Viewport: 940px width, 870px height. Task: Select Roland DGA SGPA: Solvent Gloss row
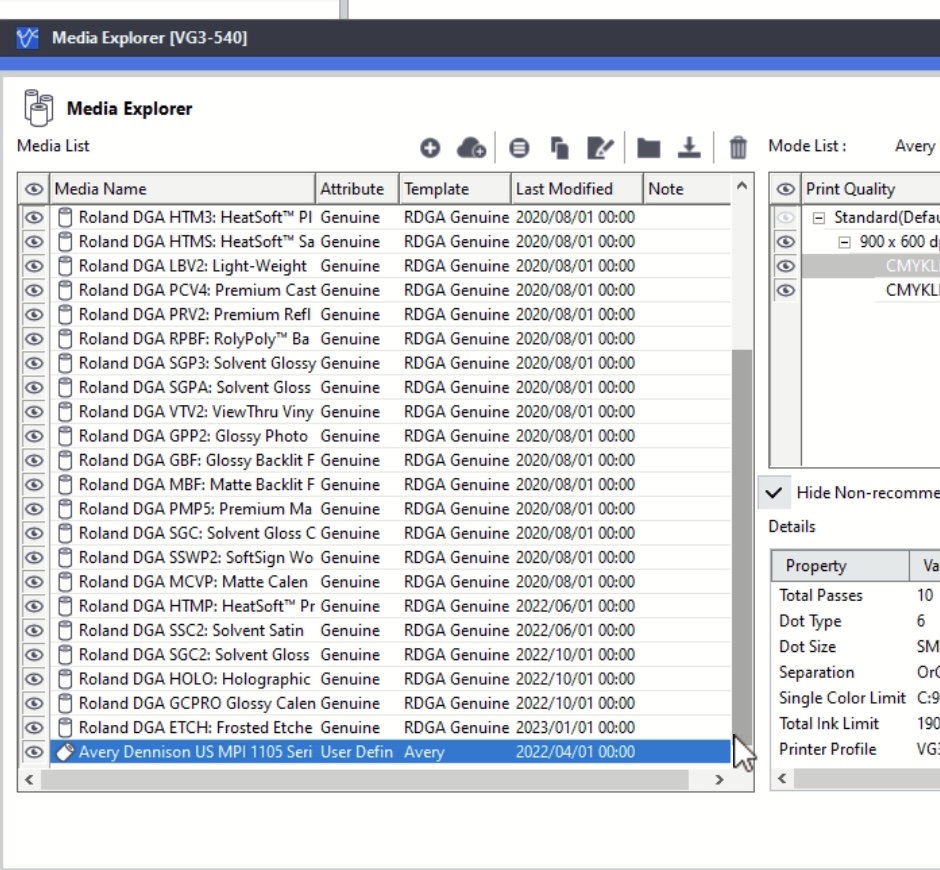pos(390,387)
